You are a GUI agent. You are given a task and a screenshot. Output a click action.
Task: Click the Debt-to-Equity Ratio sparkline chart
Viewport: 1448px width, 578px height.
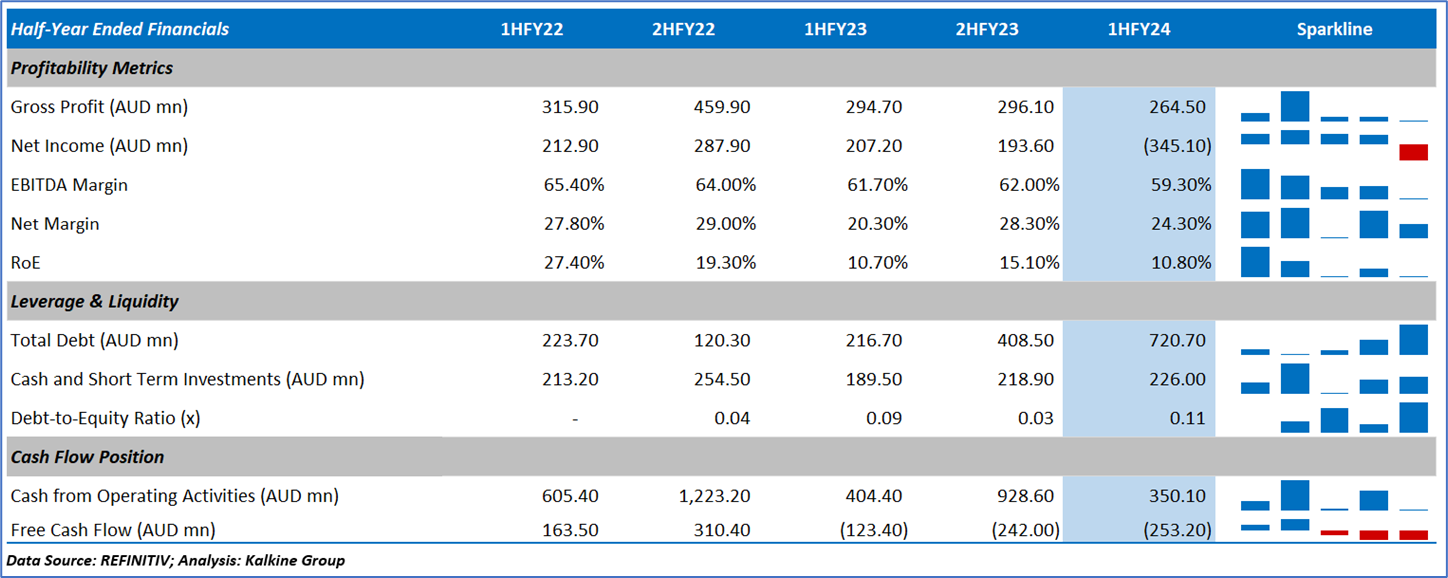1334,418
